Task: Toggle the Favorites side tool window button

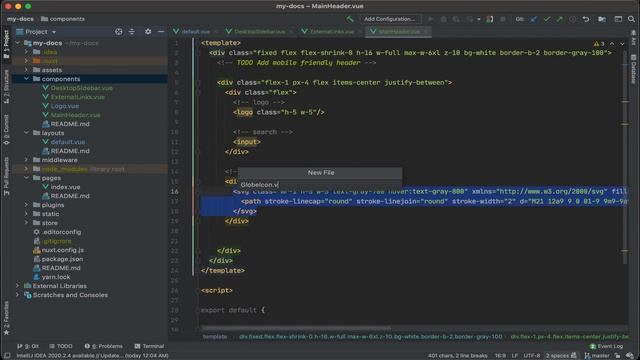Action: (6, 318)
